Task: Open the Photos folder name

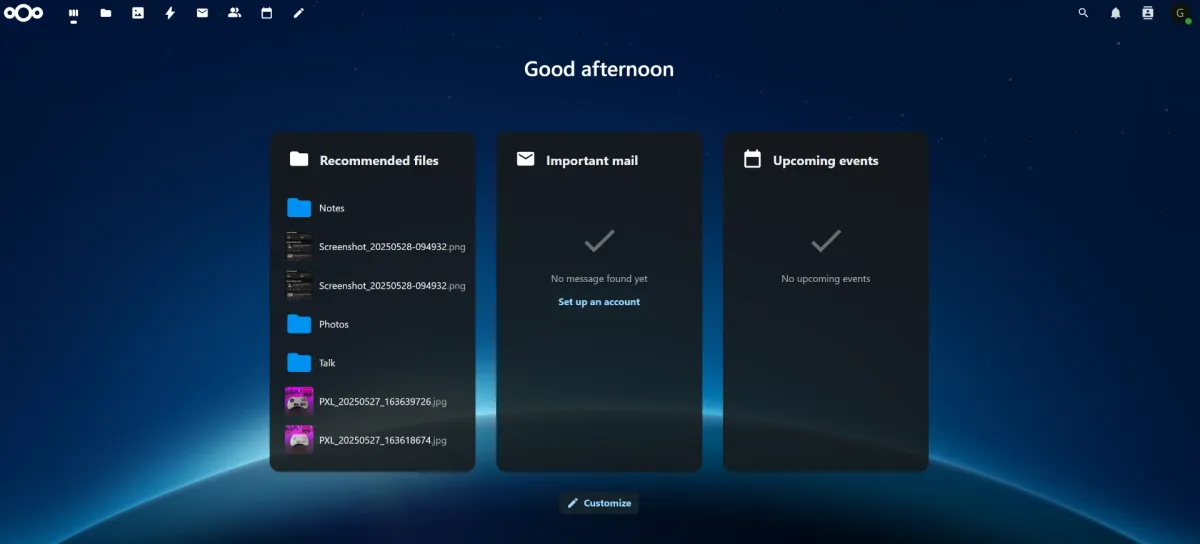Action: 334,324
